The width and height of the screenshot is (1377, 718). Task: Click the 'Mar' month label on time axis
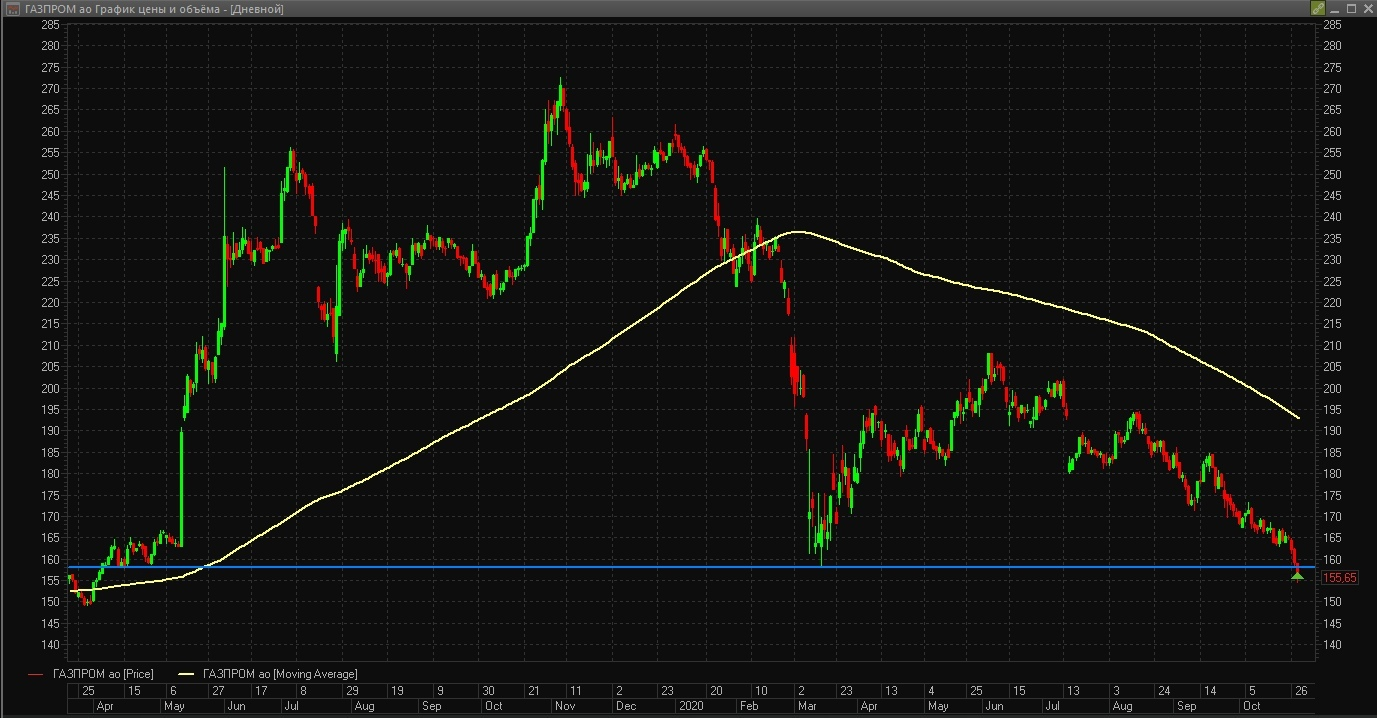click(x=806, y=706)
